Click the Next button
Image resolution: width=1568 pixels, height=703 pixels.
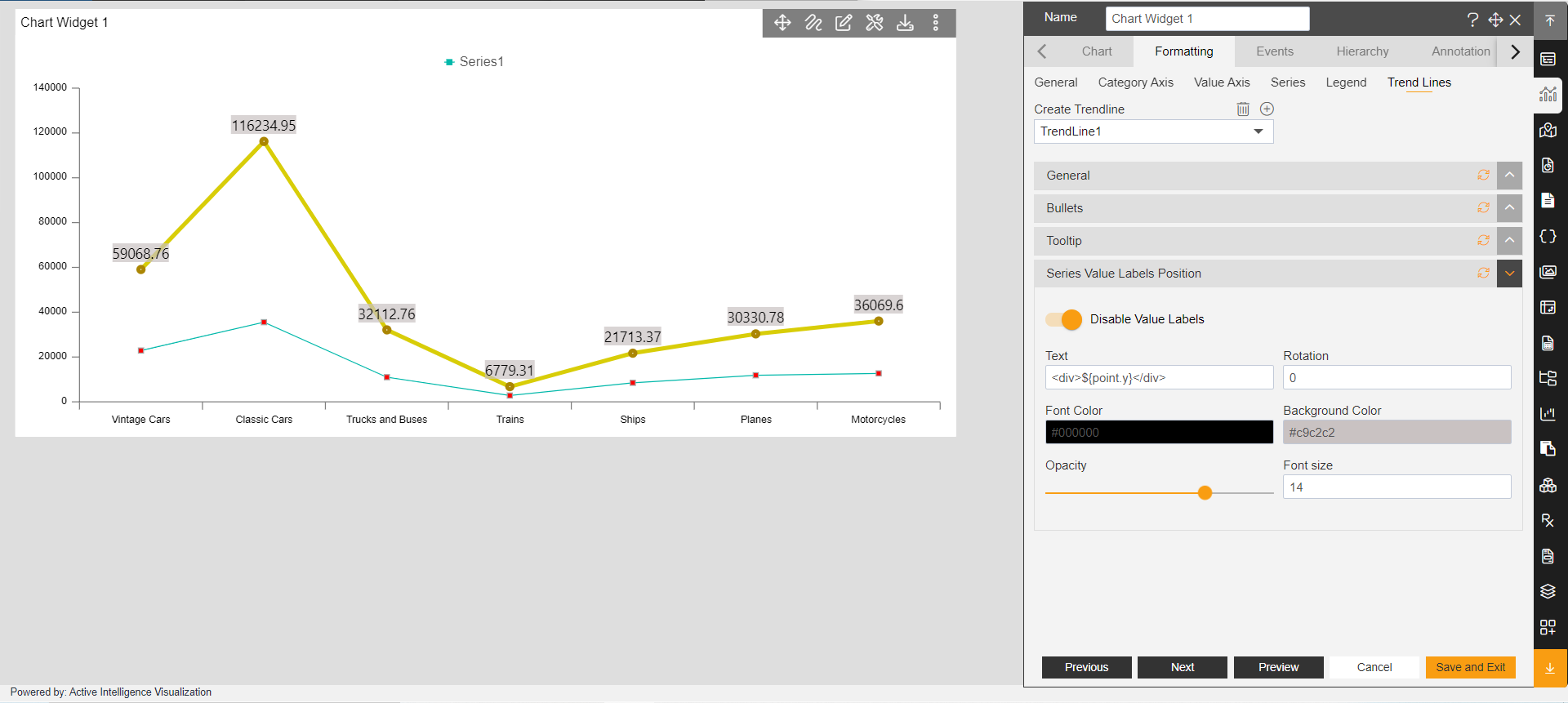click(x=1182, y=667)
